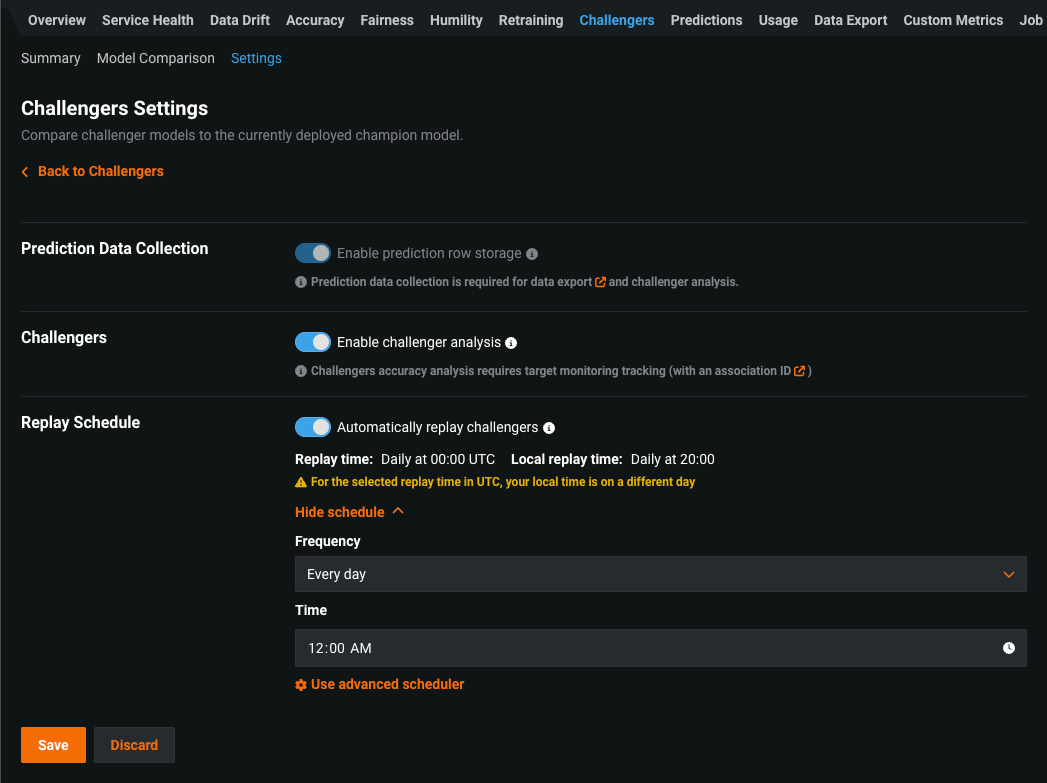Image resolution: width=1047 pixels, height=783 pixels.
Task: Toggle Enable prediction row storage switch
Action: coord(313,253)
